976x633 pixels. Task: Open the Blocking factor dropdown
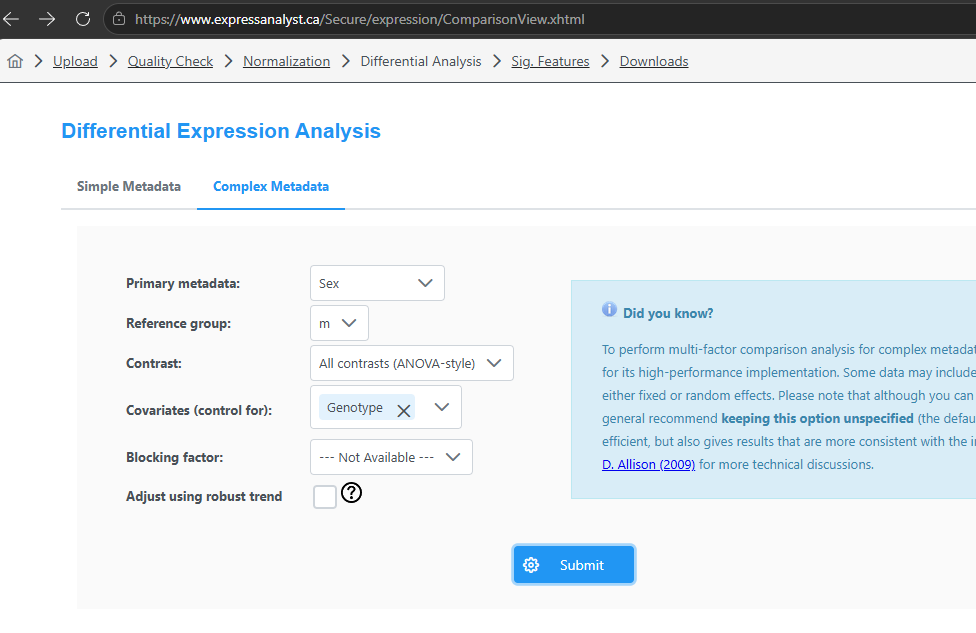(x=392, y=457)
